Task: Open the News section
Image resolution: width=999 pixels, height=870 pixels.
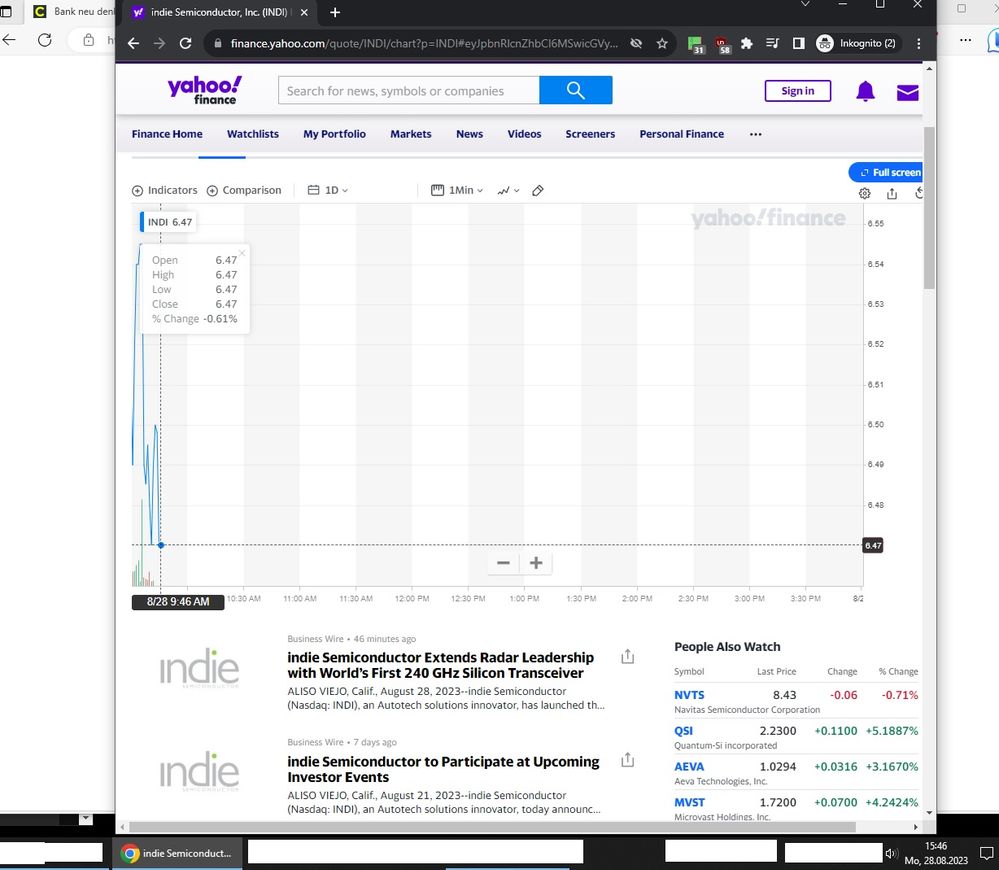Action: [x=470, y=134]
